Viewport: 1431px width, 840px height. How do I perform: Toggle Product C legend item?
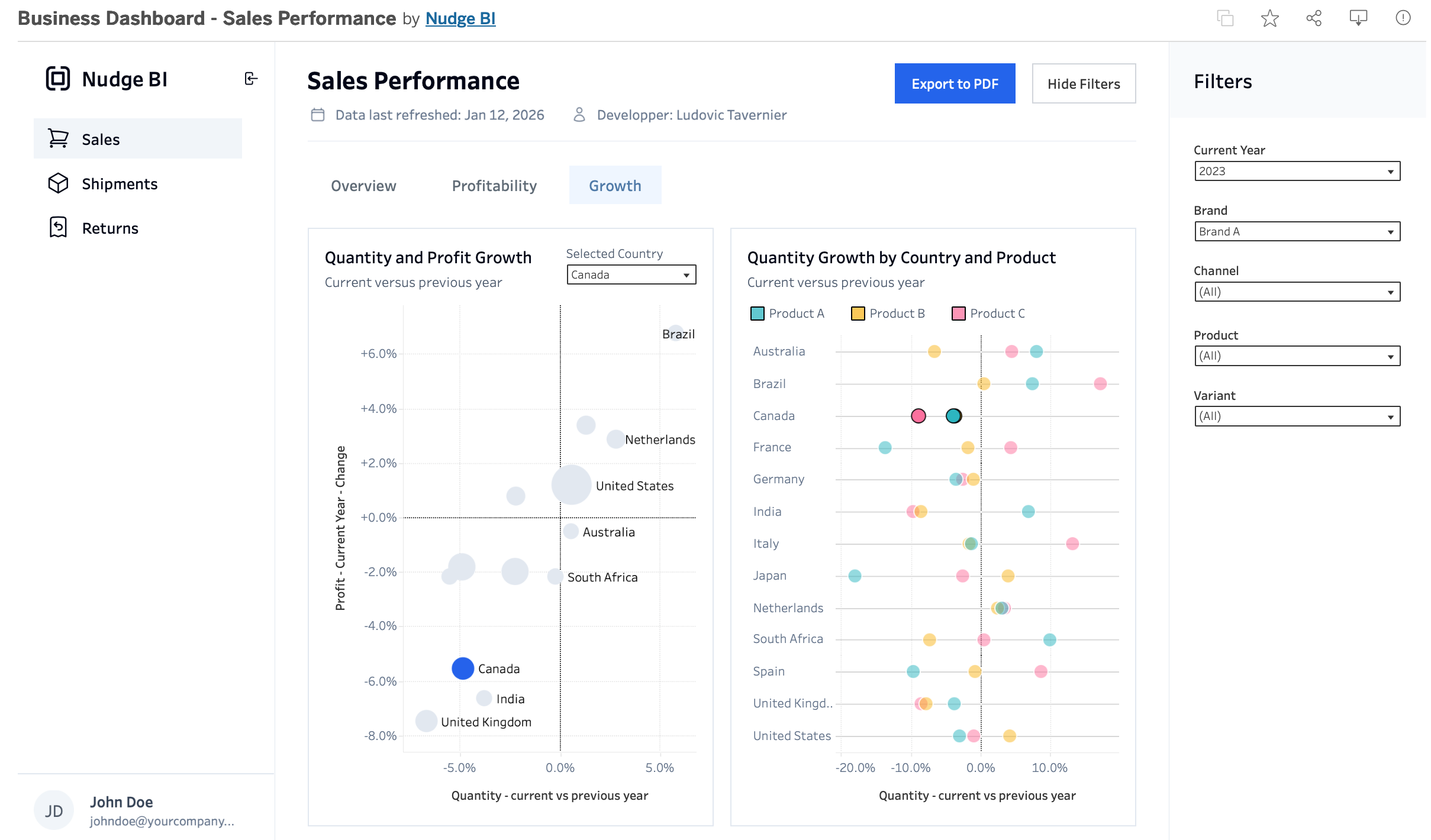coord(988,314)
